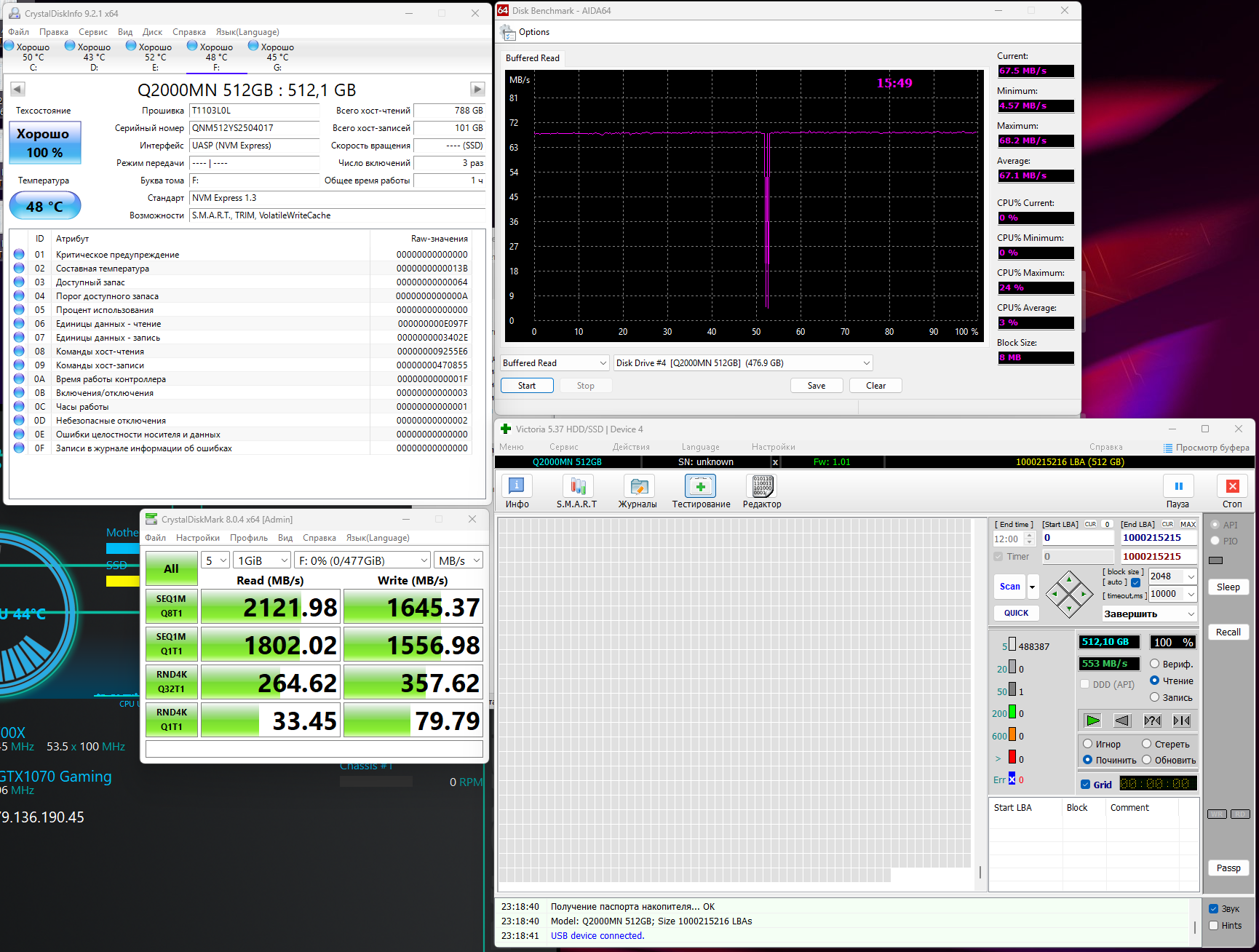The height and width of the screenshot is (952, 1259).
Task: Open Настройки menu in CrystalDiskMark
Action: [x=198, y=538]
